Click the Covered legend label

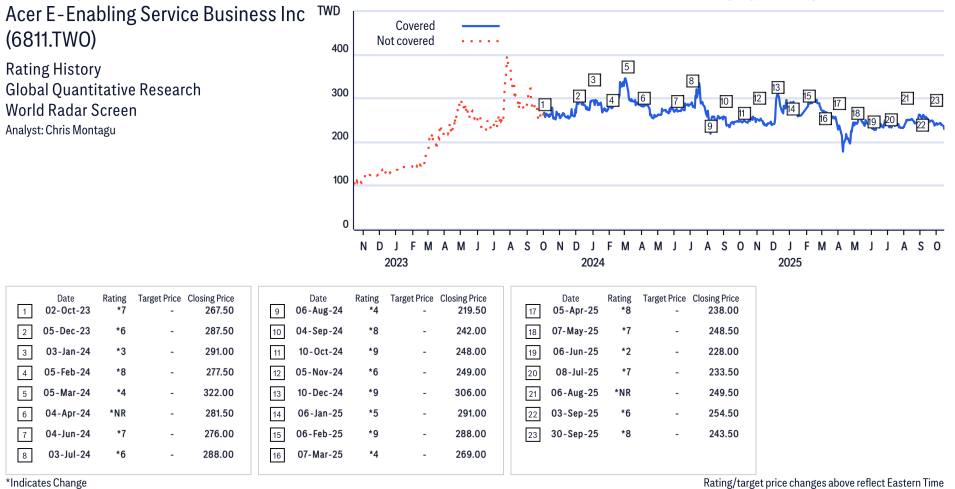[415, 26]
